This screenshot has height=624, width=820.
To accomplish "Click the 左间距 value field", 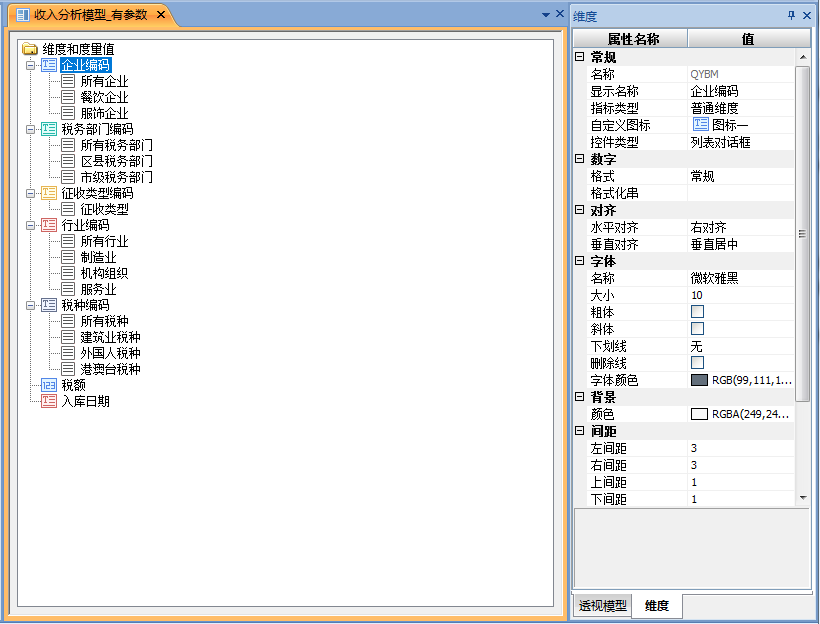I will coord(740,448).
